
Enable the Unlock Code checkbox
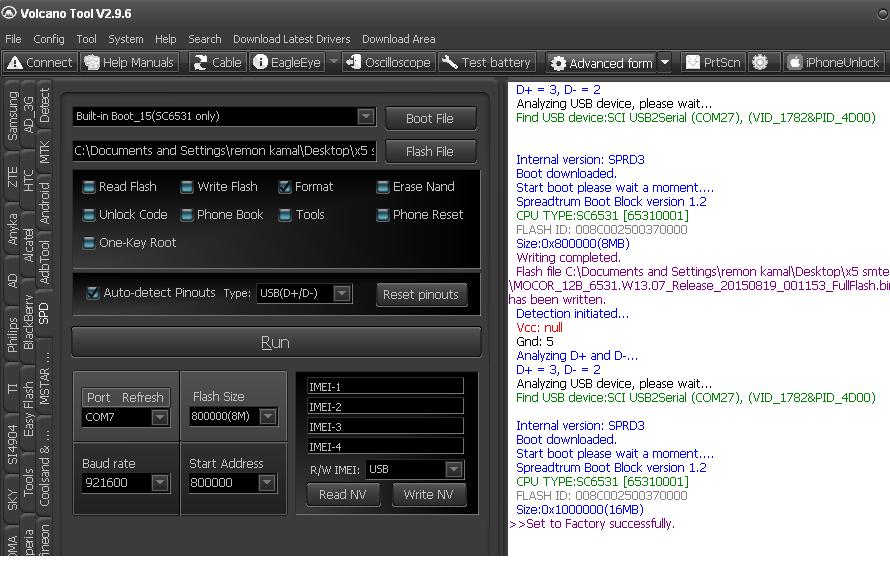pyautogui.click(x=89, y=214)
